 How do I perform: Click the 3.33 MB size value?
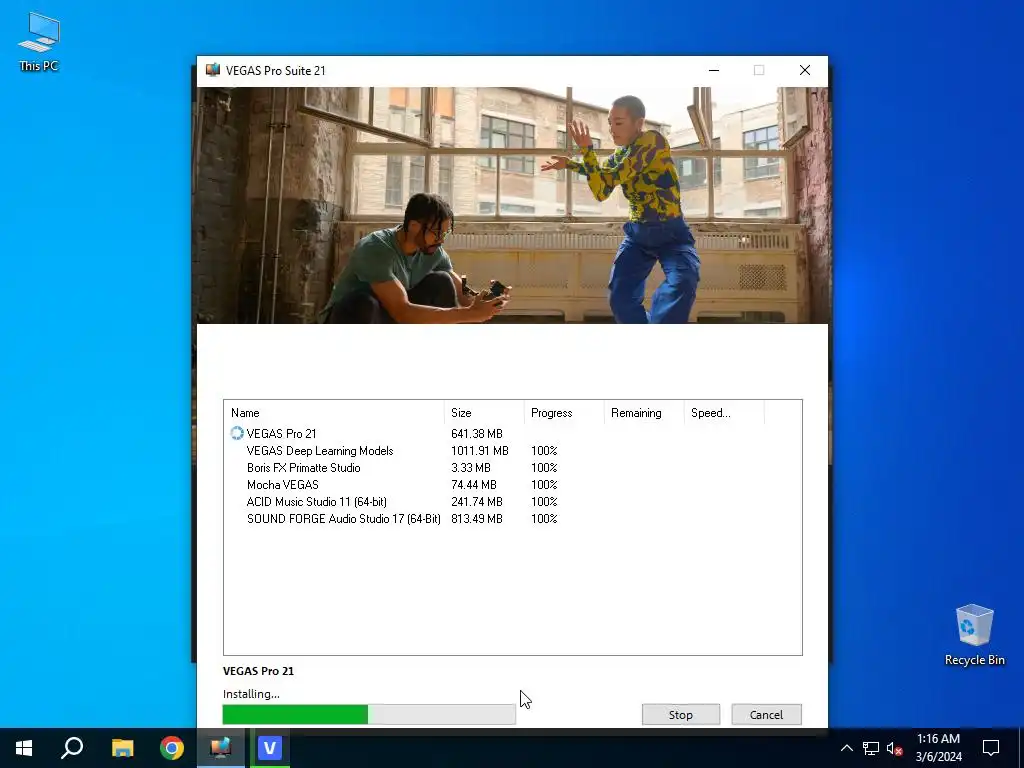coord(470,468)
